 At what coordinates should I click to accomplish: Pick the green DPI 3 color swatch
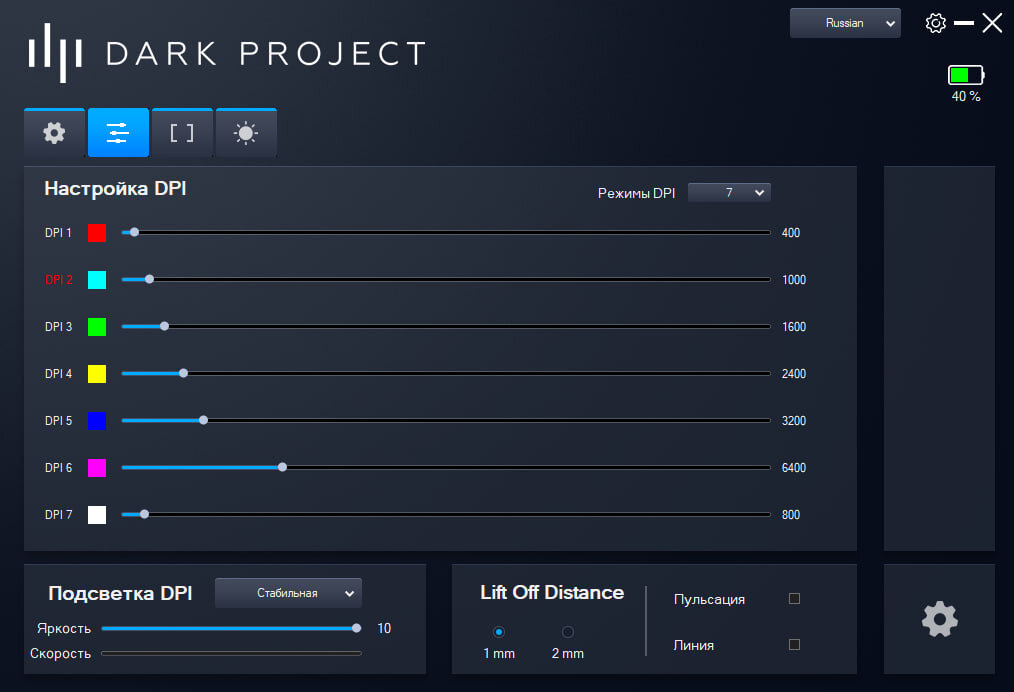point(97,327)
